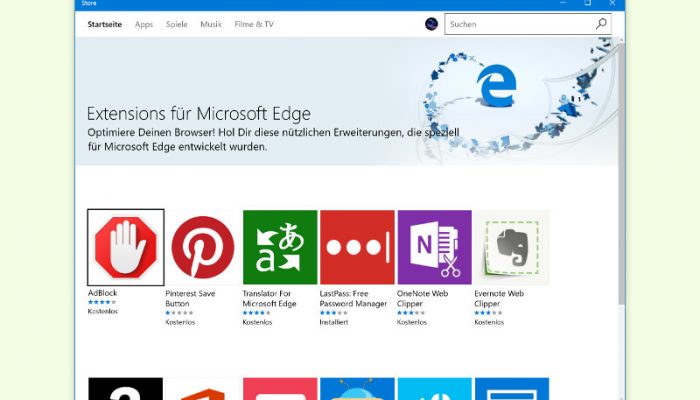The image size is (700, 400).
Task: Click the star rating of AdBlock
Action: tap(102, 302)
